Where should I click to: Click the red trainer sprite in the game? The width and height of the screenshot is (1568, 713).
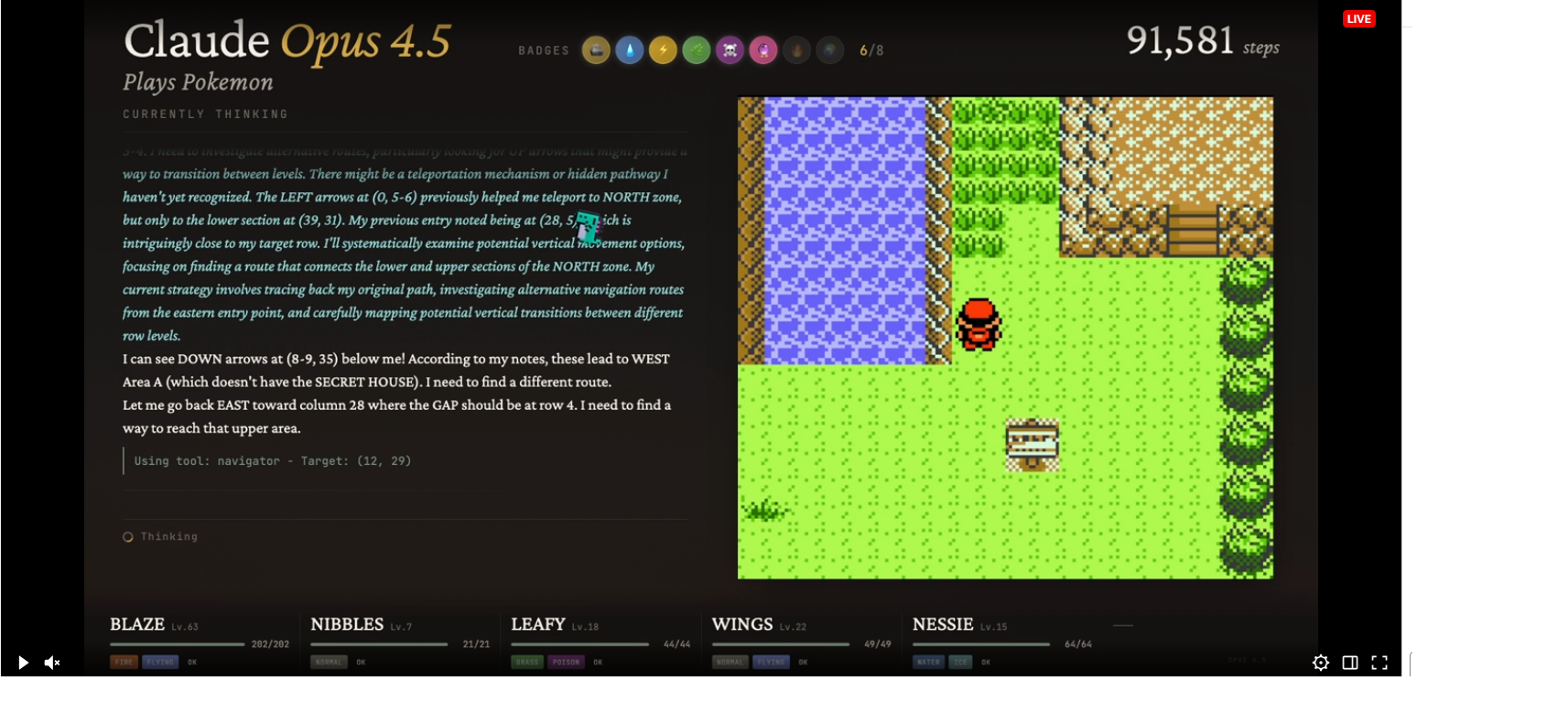coord(979,324)
